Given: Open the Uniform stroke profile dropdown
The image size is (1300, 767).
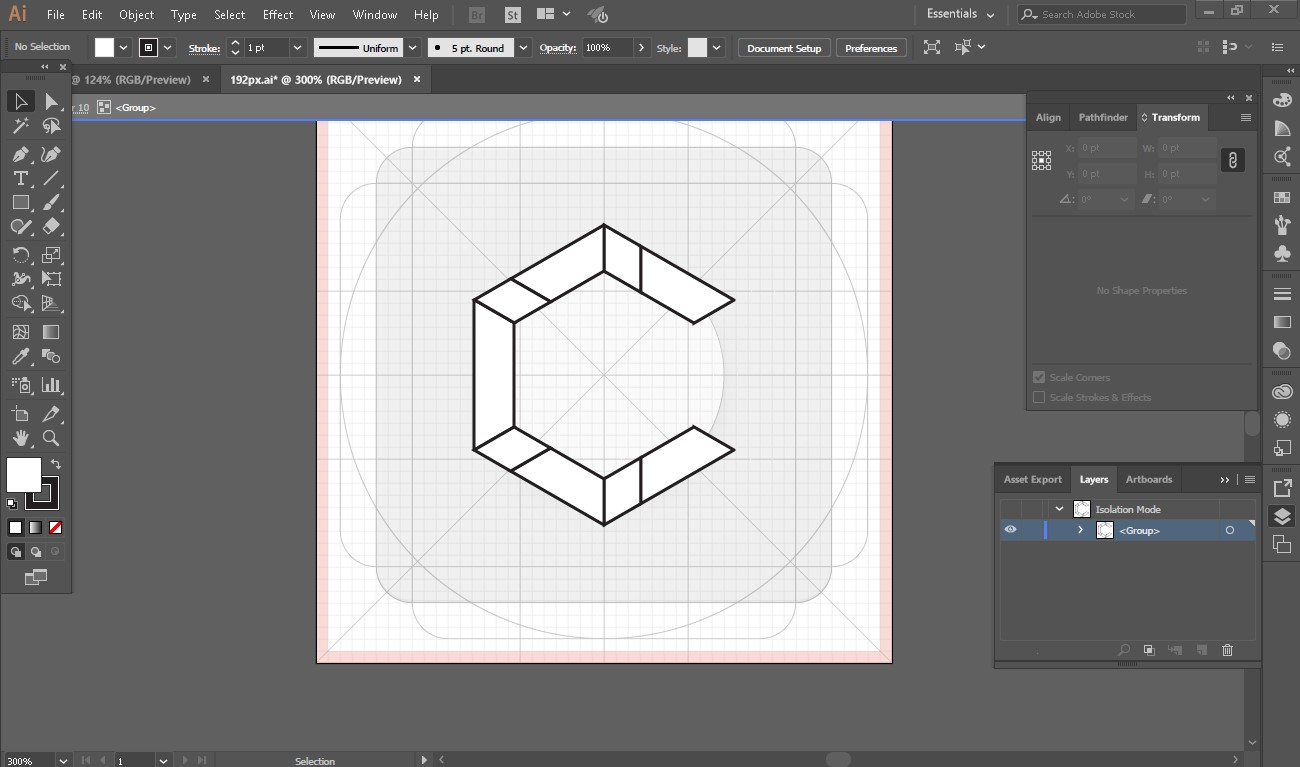Looking at the screenshot, I should coord(410,48).
